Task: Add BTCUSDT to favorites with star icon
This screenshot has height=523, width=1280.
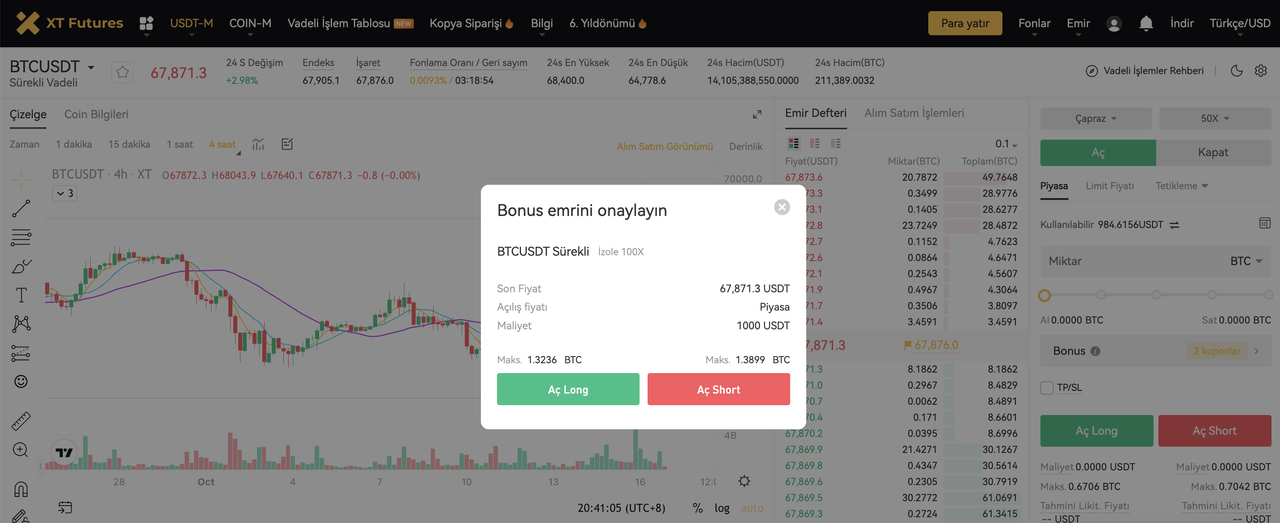Action: [x=122, y=72]
